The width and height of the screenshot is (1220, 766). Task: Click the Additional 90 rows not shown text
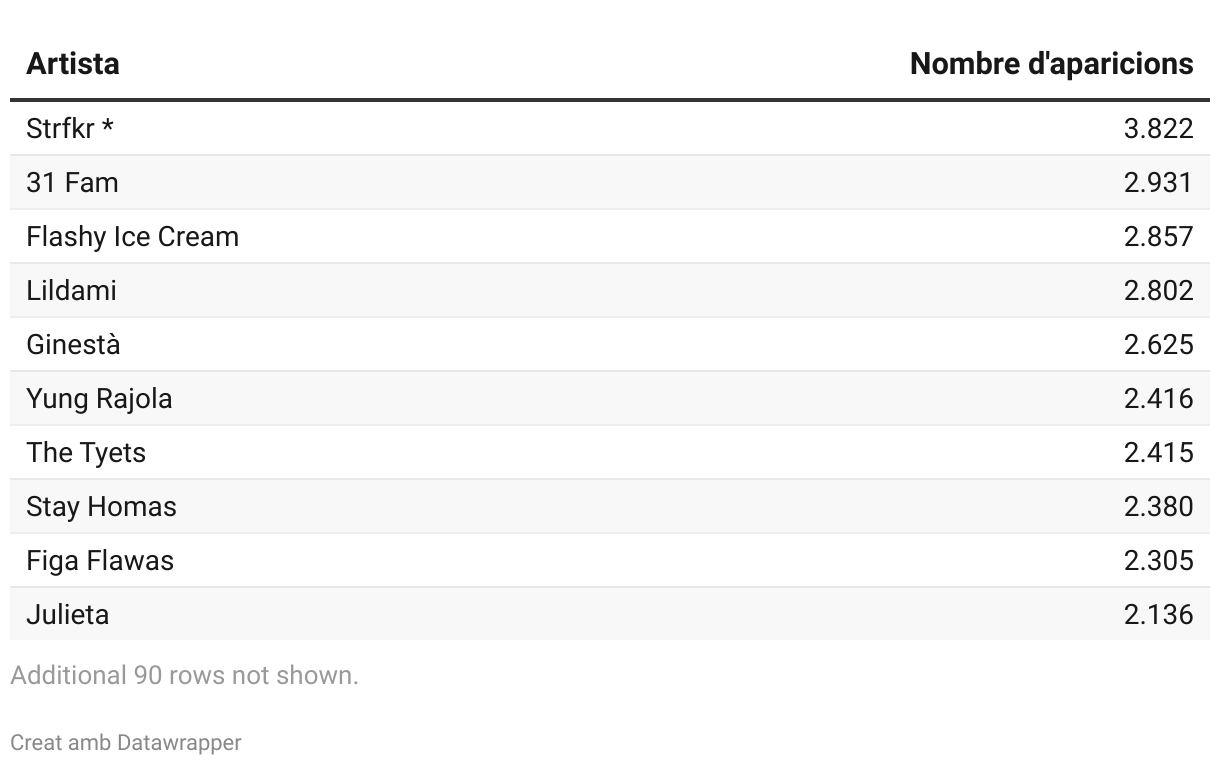[184, 676]
